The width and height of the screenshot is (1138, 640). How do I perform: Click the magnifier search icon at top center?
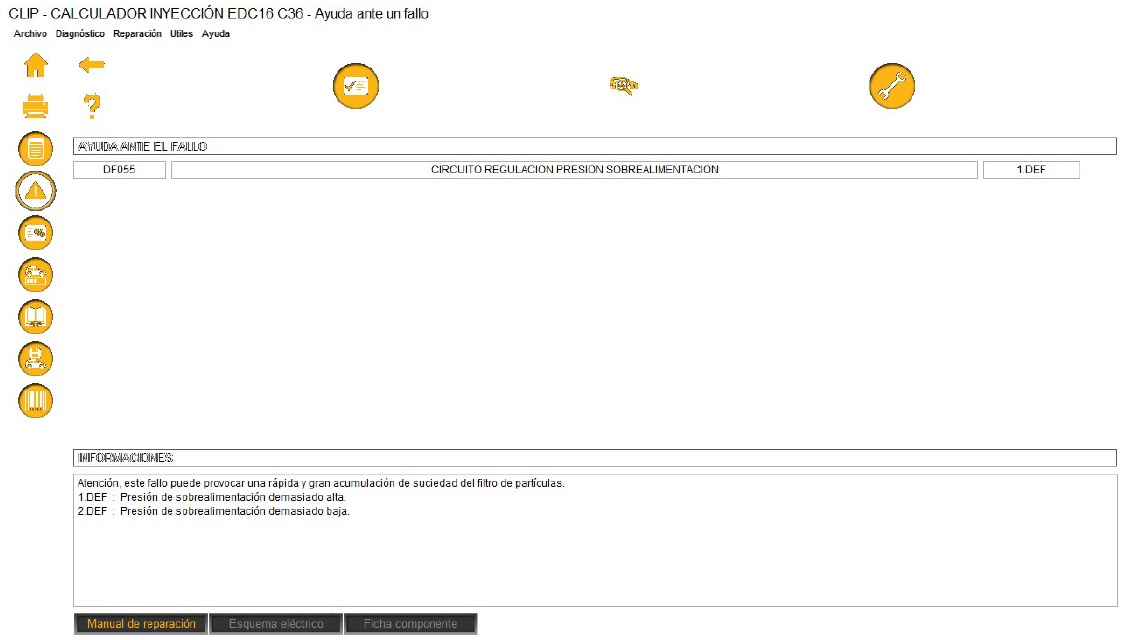[x=623, y=86]
